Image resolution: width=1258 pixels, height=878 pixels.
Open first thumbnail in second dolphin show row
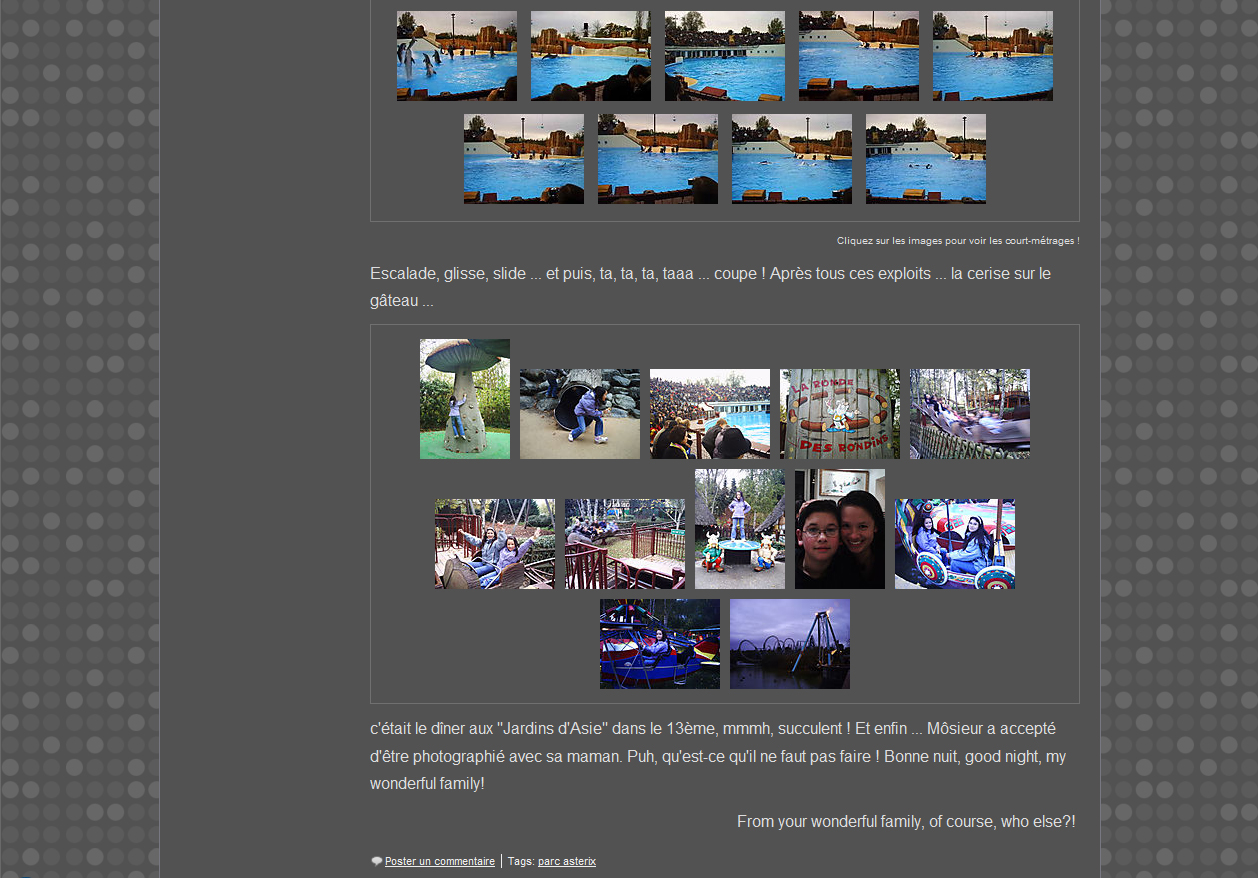coord(523,159)
